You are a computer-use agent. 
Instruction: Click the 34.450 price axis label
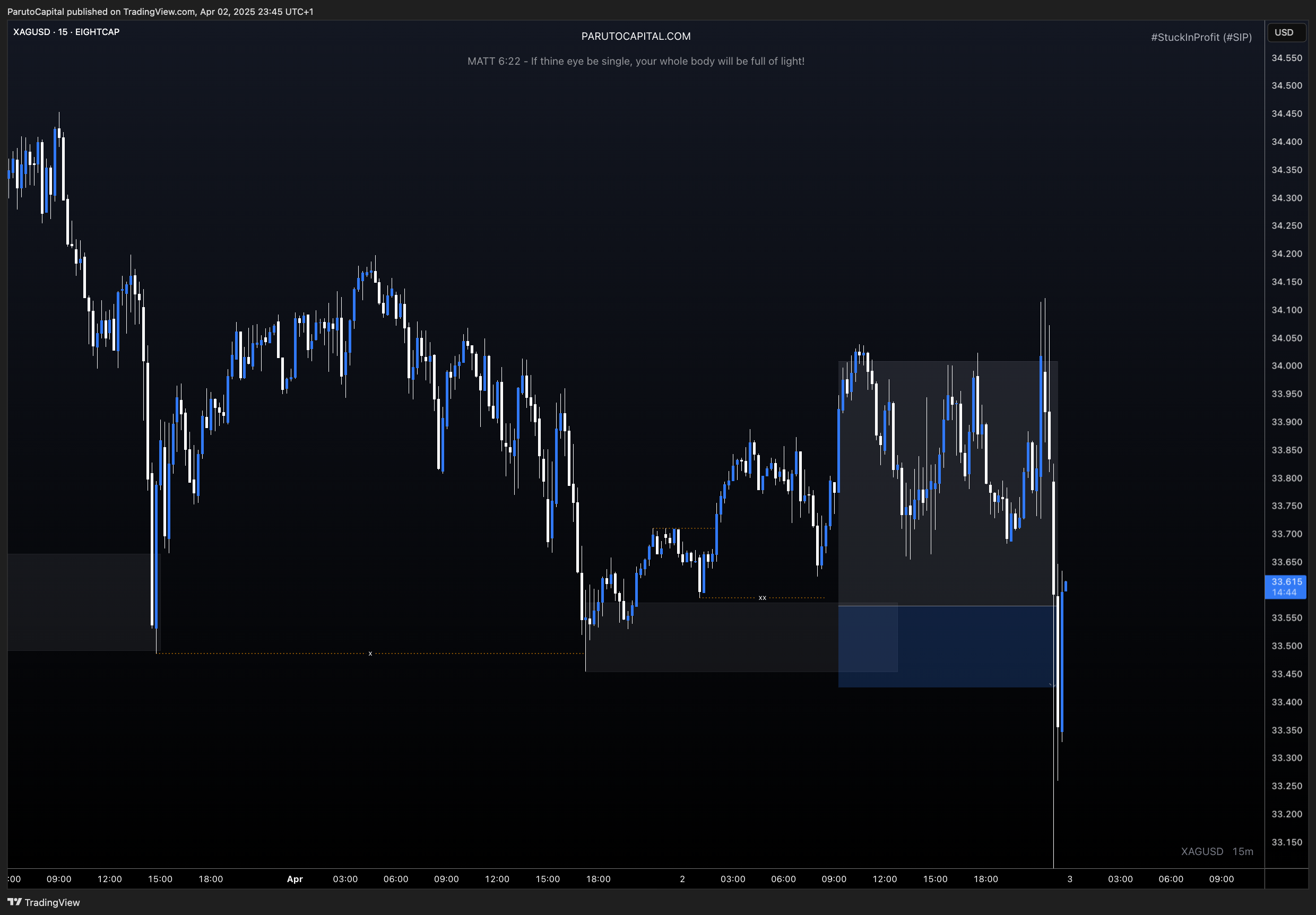click(1287, 114)
